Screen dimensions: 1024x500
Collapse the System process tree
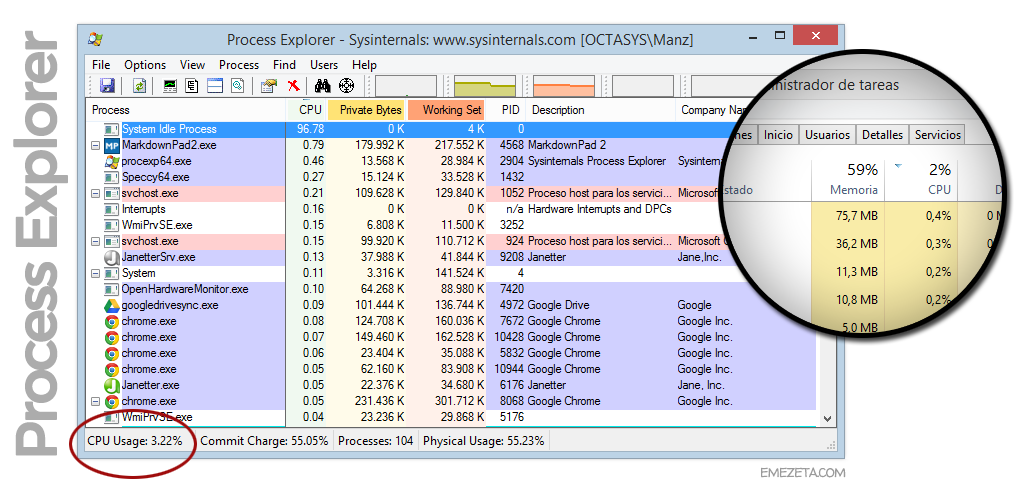(96, 273)
